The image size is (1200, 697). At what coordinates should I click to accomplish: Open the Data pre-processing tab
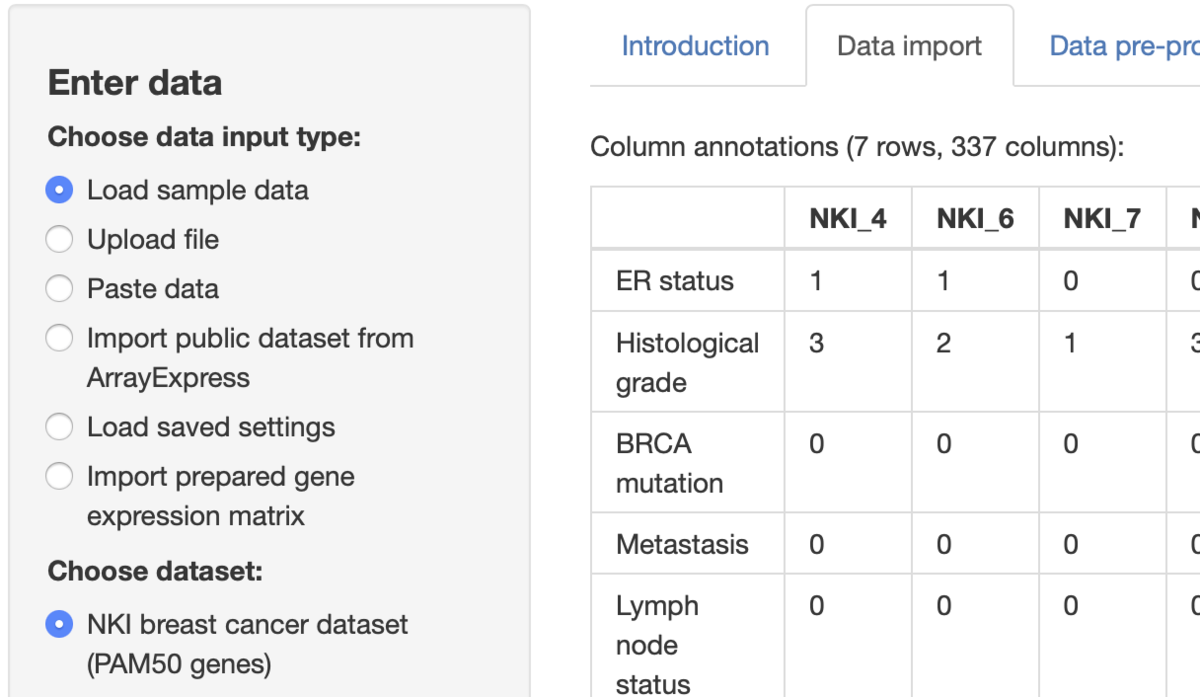coord(1124,46)
